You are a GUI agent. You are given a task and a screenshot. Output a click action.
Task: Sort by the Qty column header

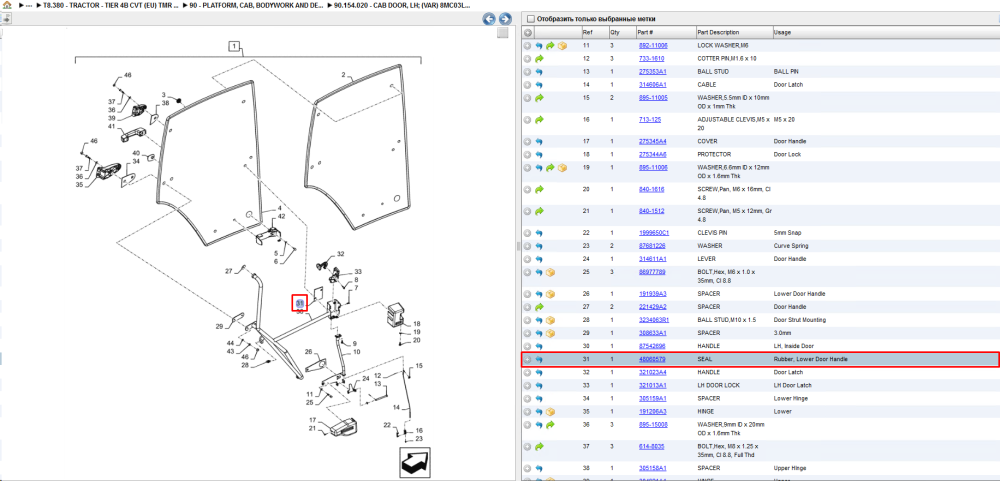(x=622, y=32)
